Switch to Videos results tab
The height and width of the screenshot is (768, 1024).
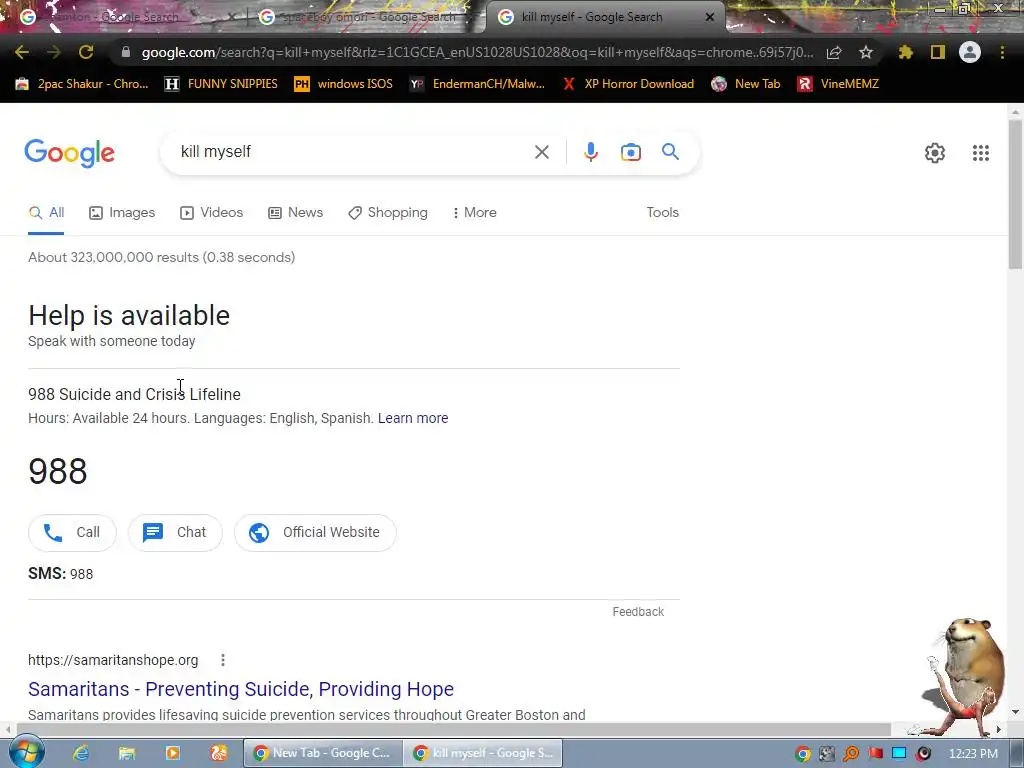[x=212, y=213]
